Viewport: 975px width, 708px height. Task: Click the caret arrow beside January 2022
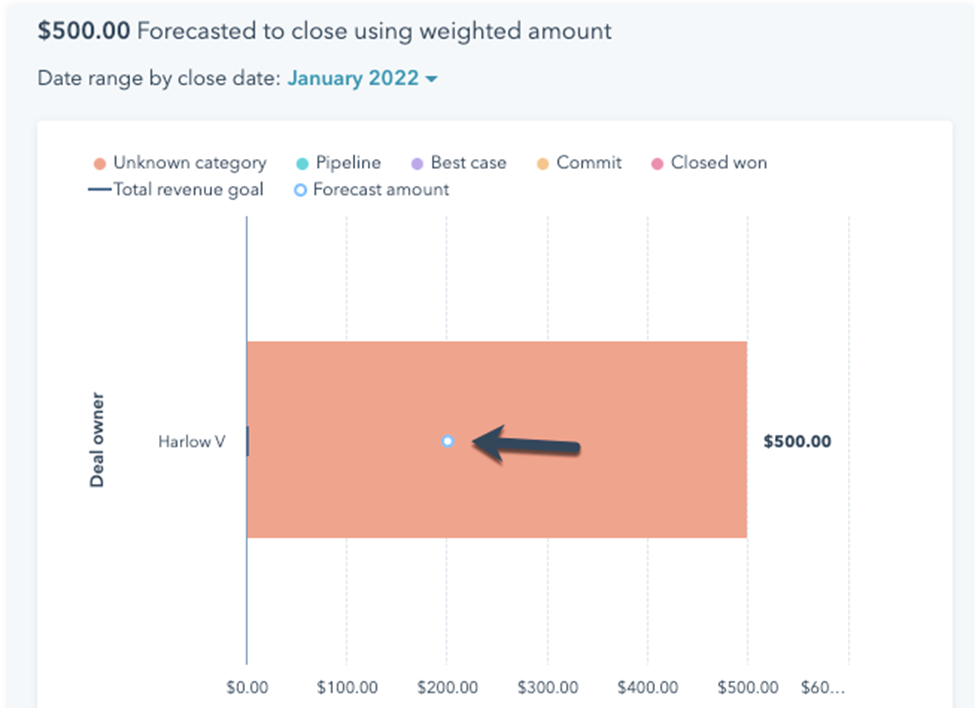pyautogui.click(x=431, y=79)
